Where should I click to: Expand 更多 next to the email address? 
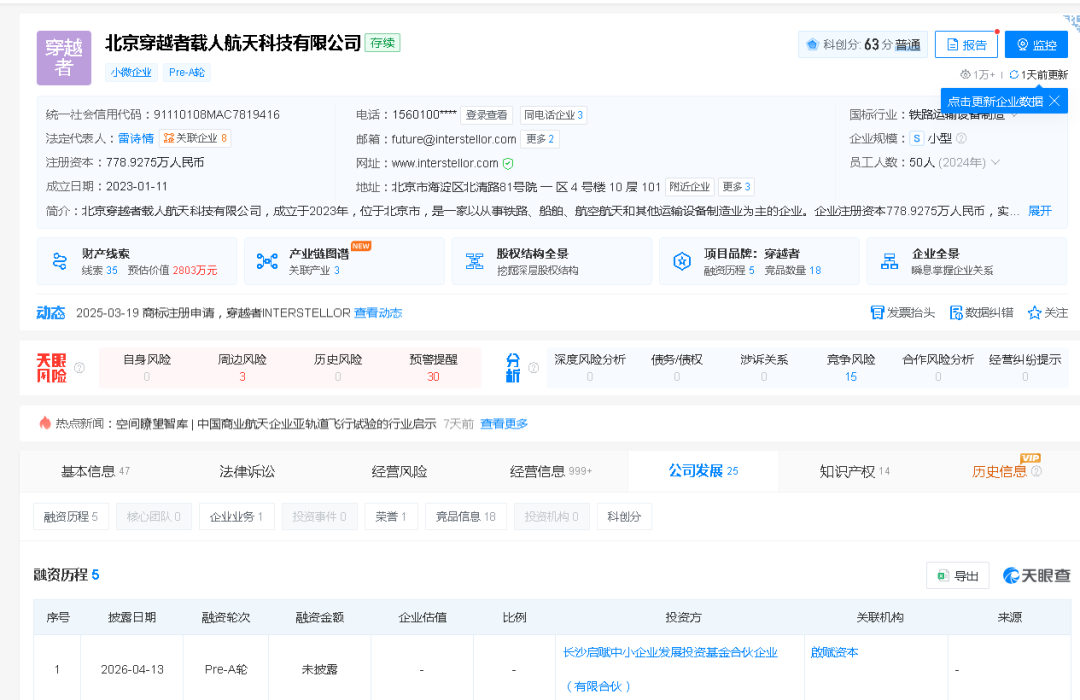click(x=540, y=139)
